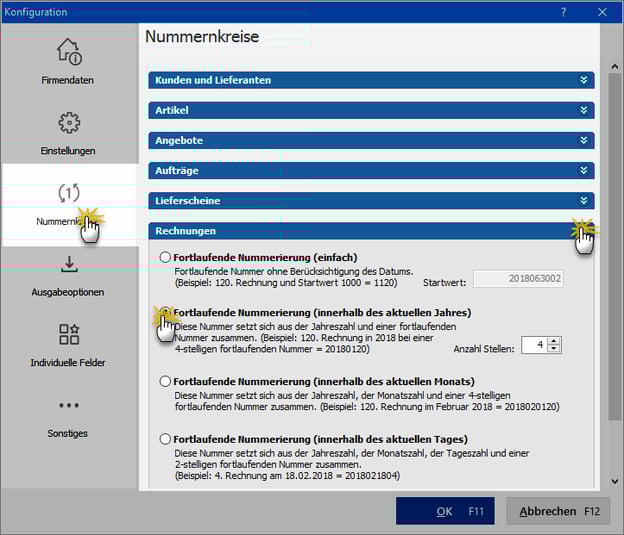Select numbering within aktuellen Tages
Viewport: 624px width, 535px height.
(165, 439)
